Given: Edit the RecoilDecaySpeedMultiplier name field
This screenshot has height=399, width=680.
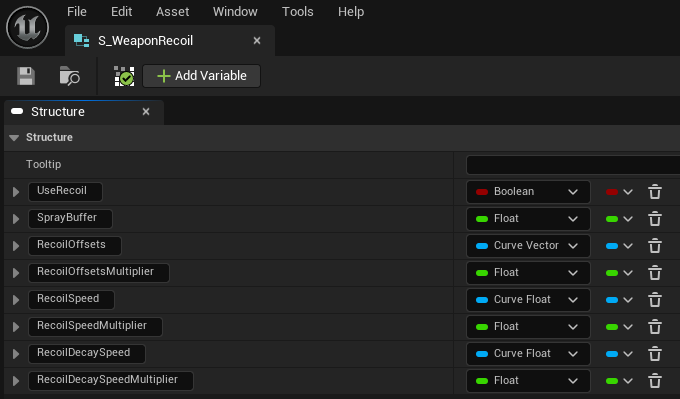Looking at the screenshot, I should pyautogui.click(x=111, y=381).
